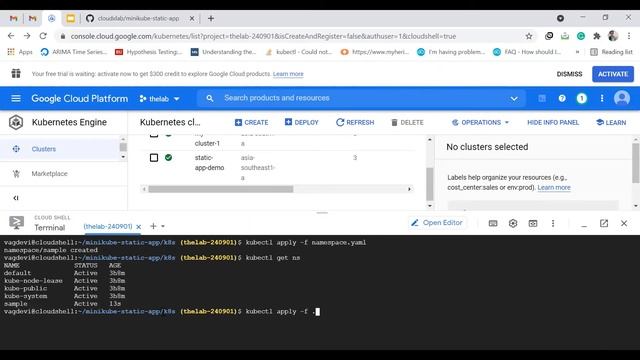
Task: Dismiss the free trial banner
Action: pyautogui.click(x=569, y=74)
